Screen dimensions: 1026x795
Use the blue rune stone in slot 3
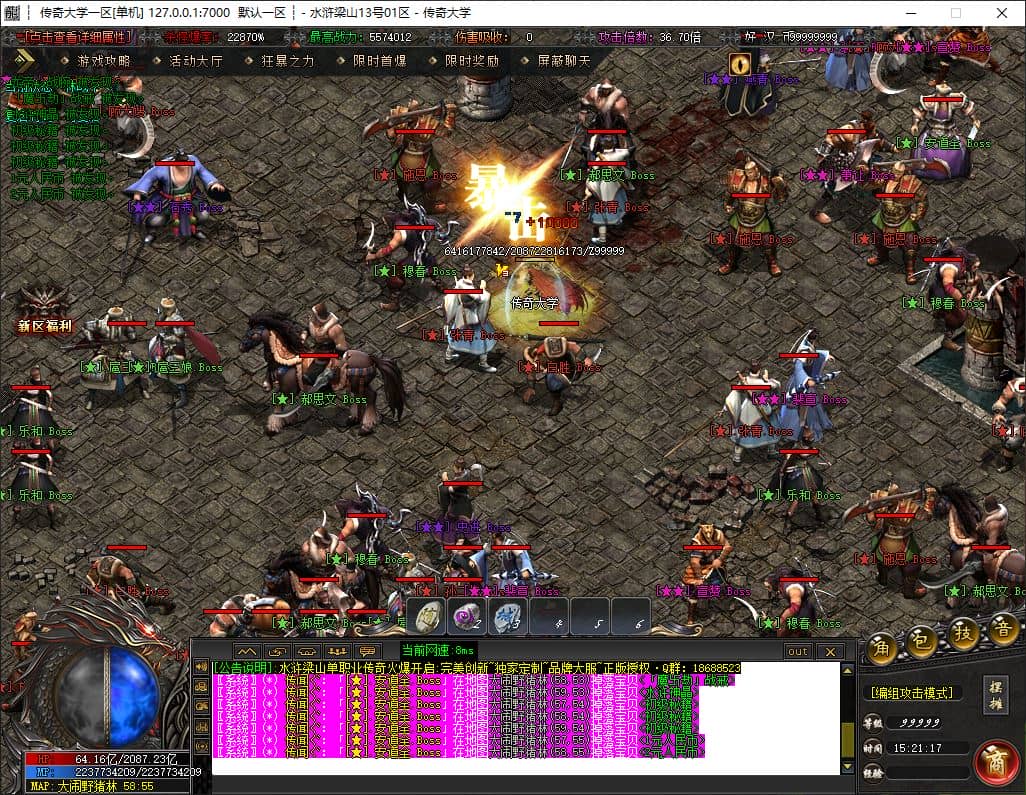point(506,617)
